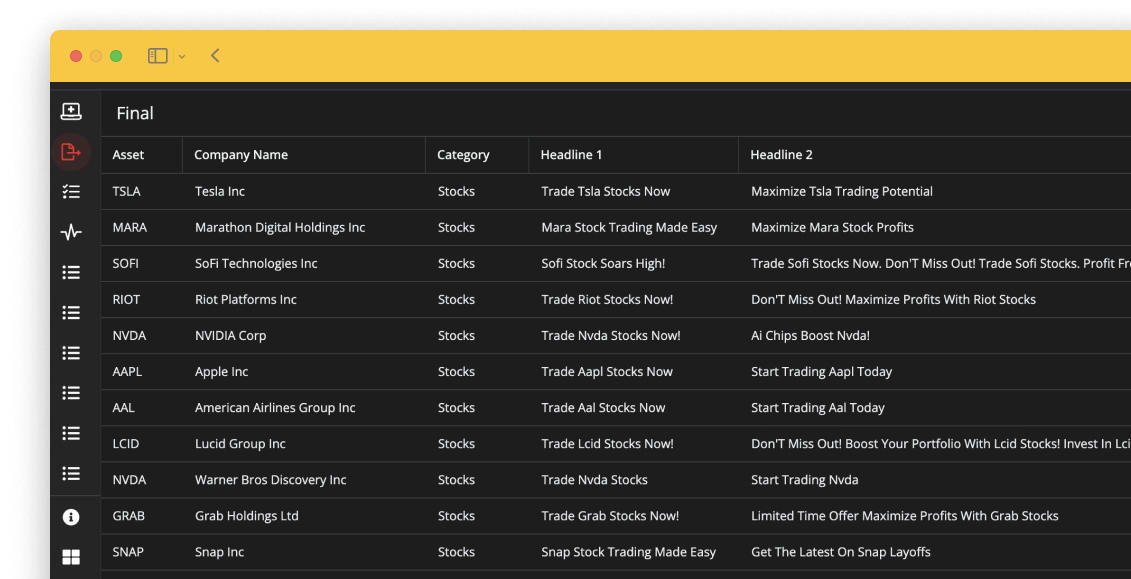Select American Airlines Group Inc cell

click(x=275, y=408)
